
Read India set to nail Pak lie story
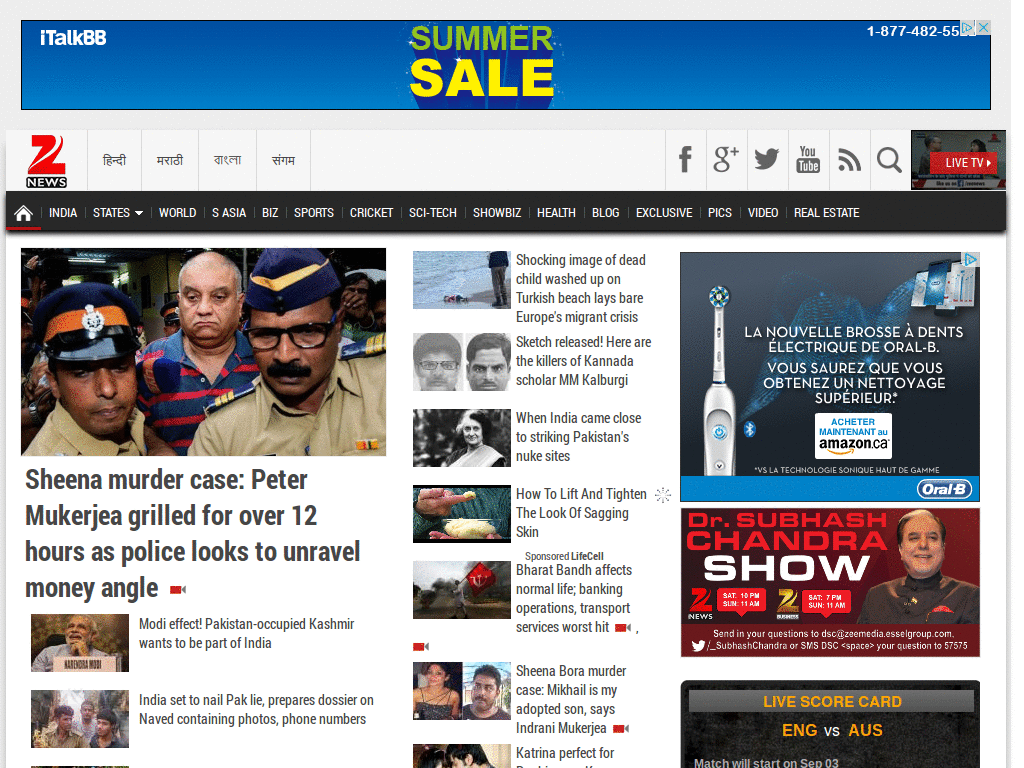click(x=256, y=709)
